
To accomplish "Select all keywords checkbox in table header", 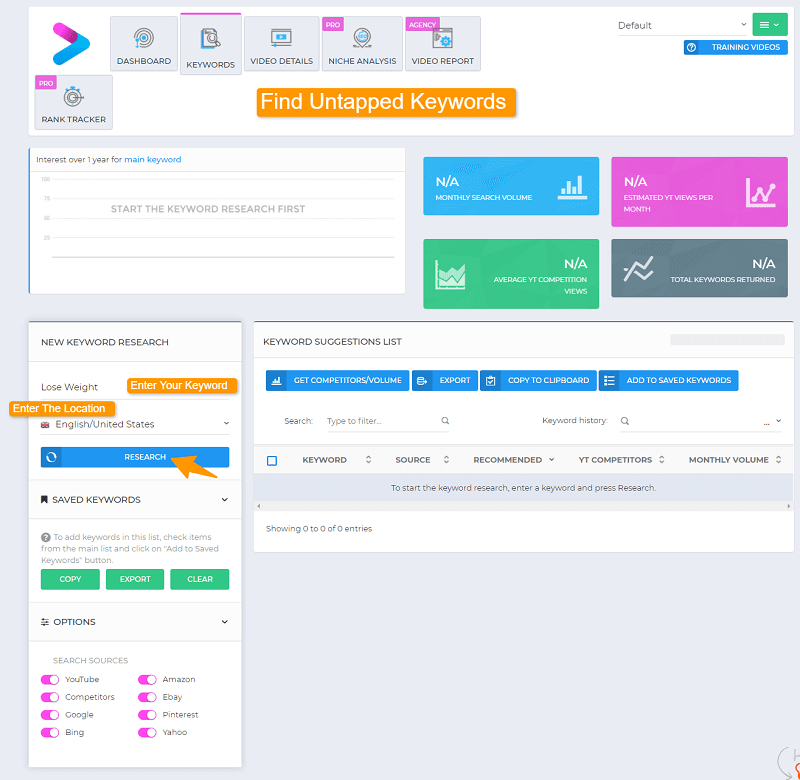I will point(272,460).
